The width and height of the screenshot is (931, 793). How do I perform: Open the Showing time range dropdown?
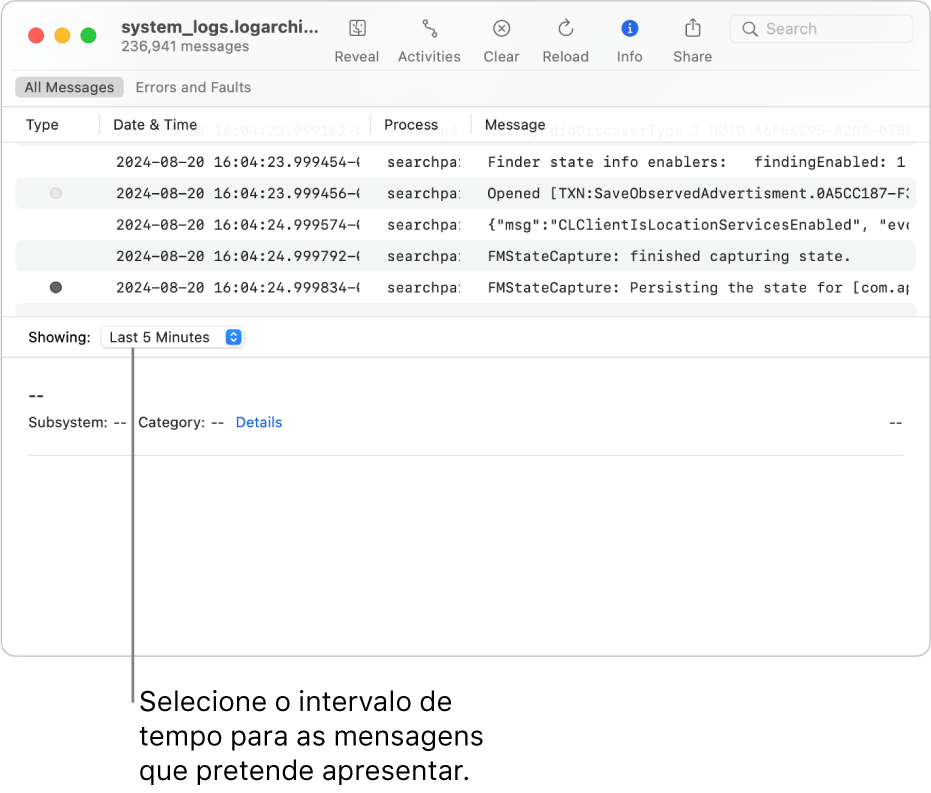(173, 337)
